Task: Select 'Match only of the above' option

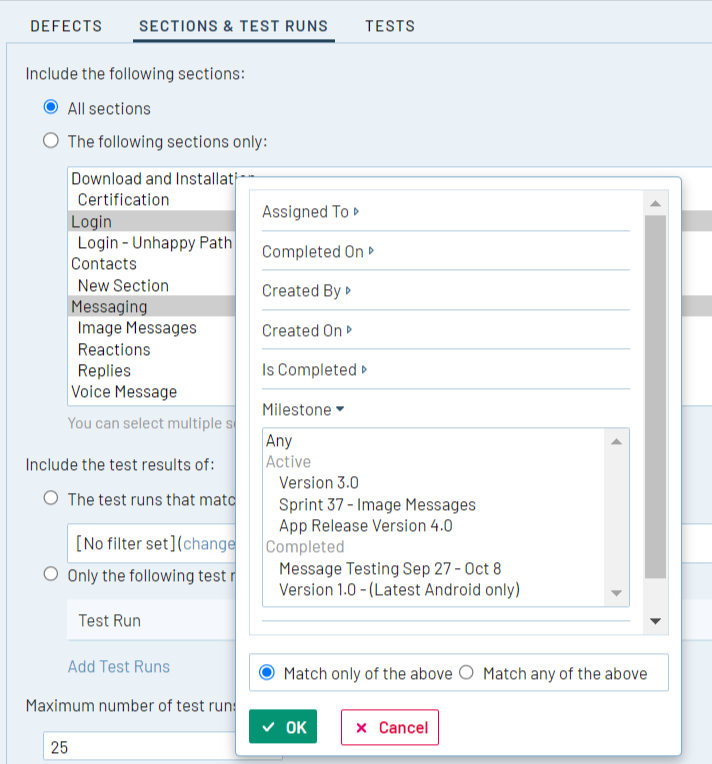Action: click(267, 673)
